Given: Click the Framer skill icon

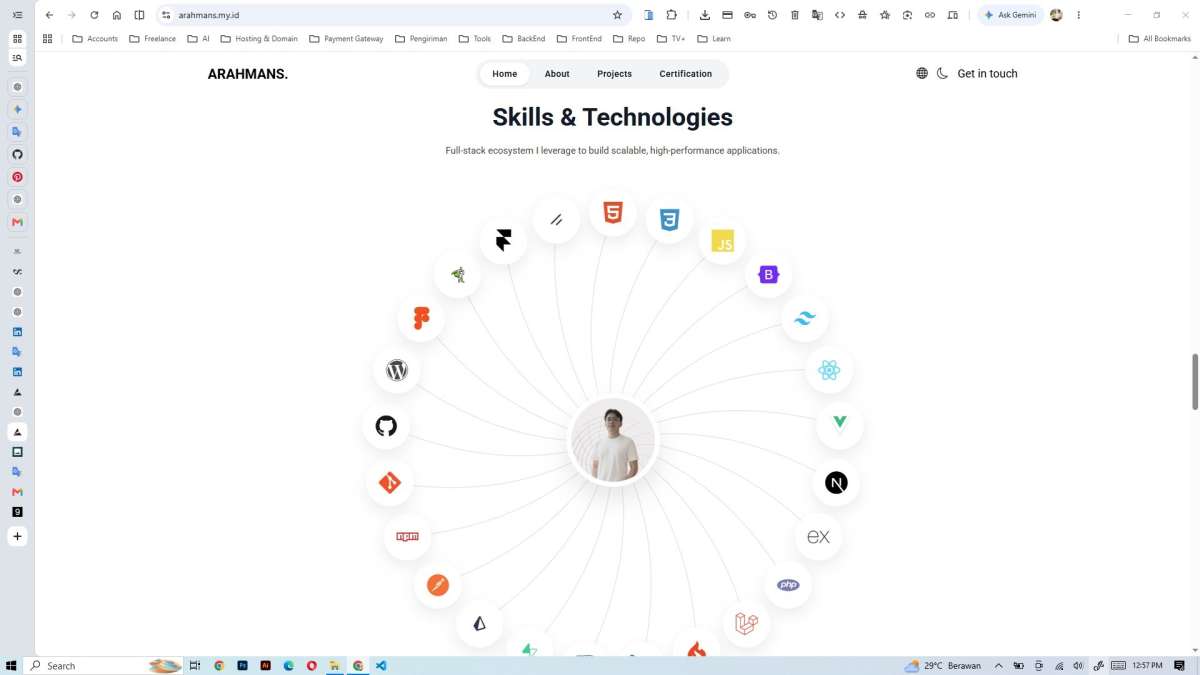Looking at the screenshot, I should (x=504, y=241).
